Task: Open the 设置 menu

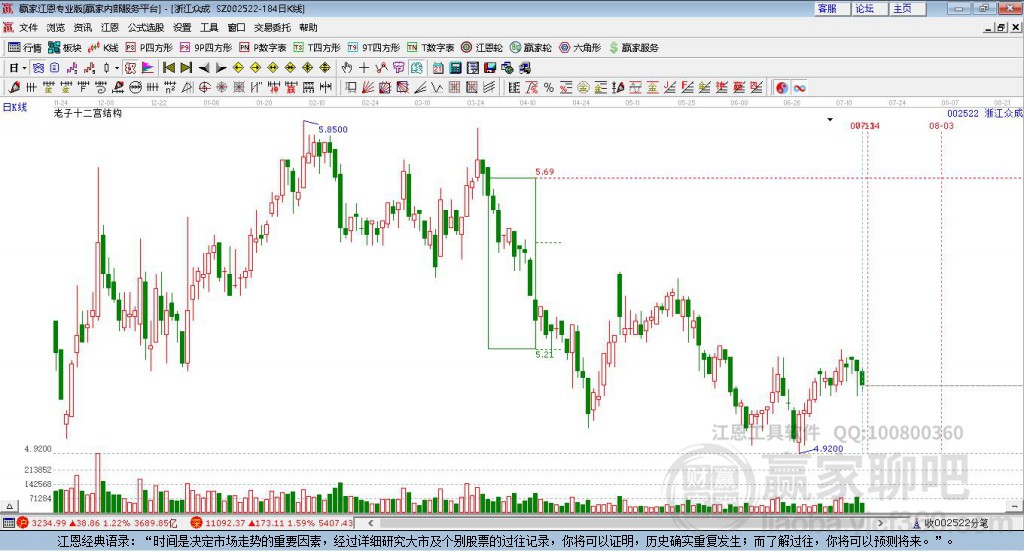Action: click(x=182, y=27)
